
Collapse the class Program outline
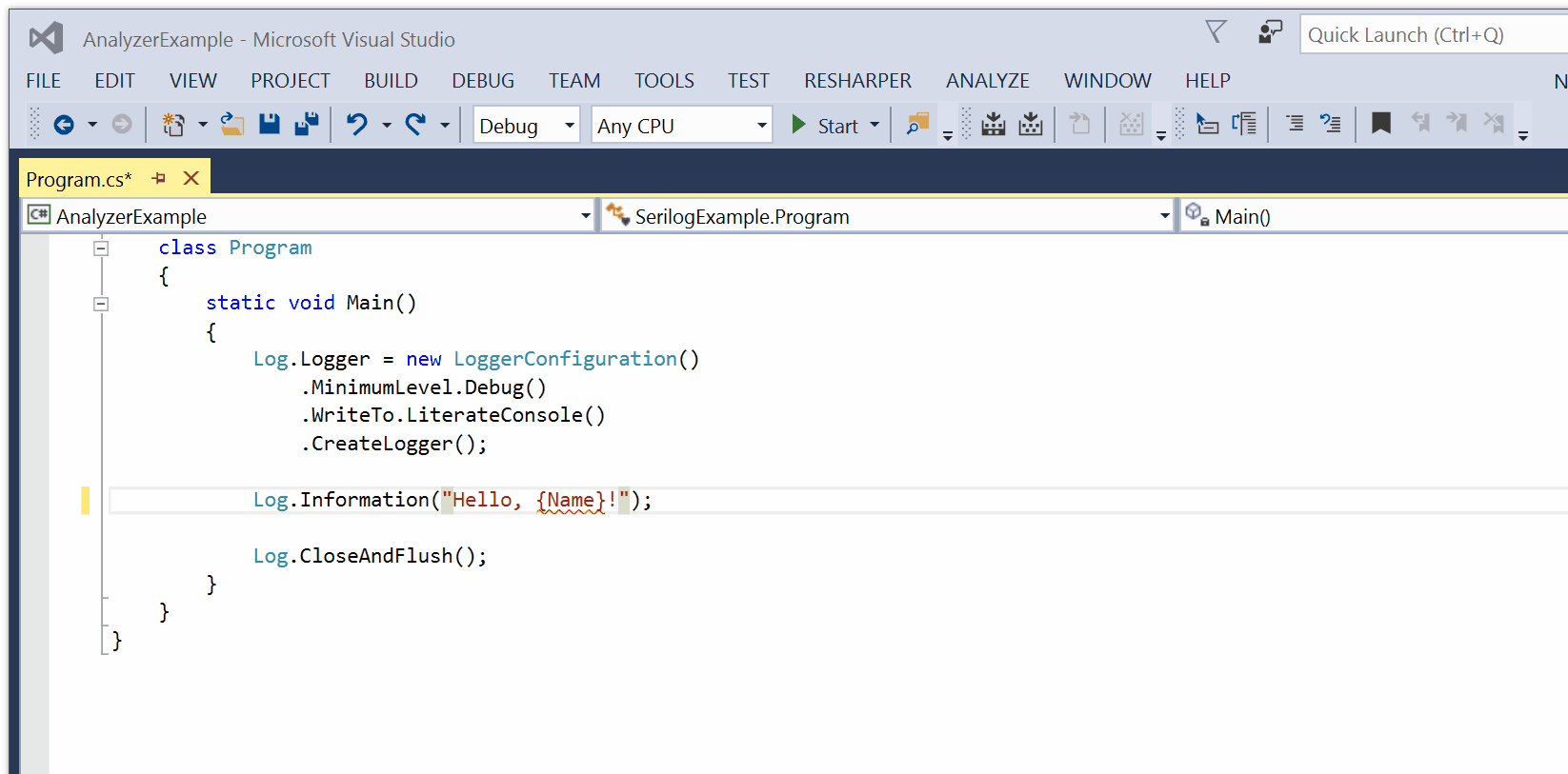click(x=101, y=248)
